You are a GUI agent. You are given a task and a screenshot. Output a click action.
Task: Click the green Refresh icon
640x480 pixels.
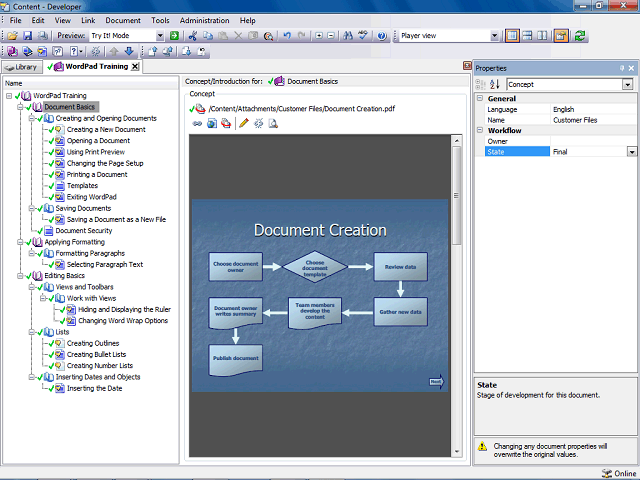tap(580, 36)
